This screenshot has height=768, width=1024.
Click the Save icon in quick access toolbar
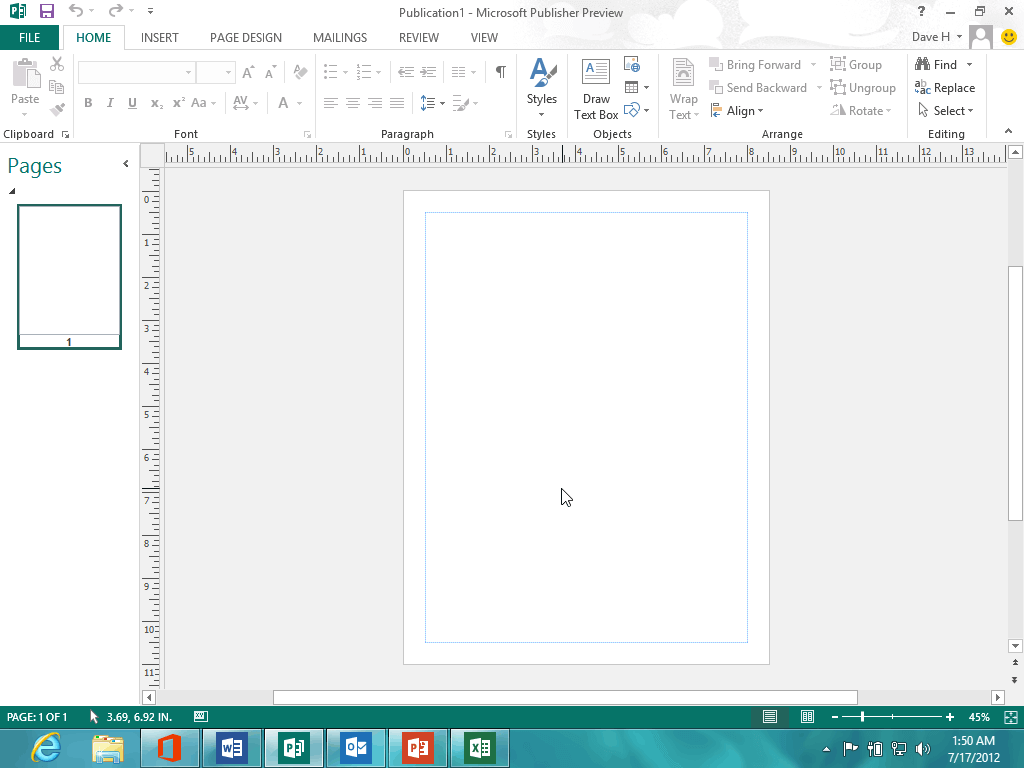(46, 11)
